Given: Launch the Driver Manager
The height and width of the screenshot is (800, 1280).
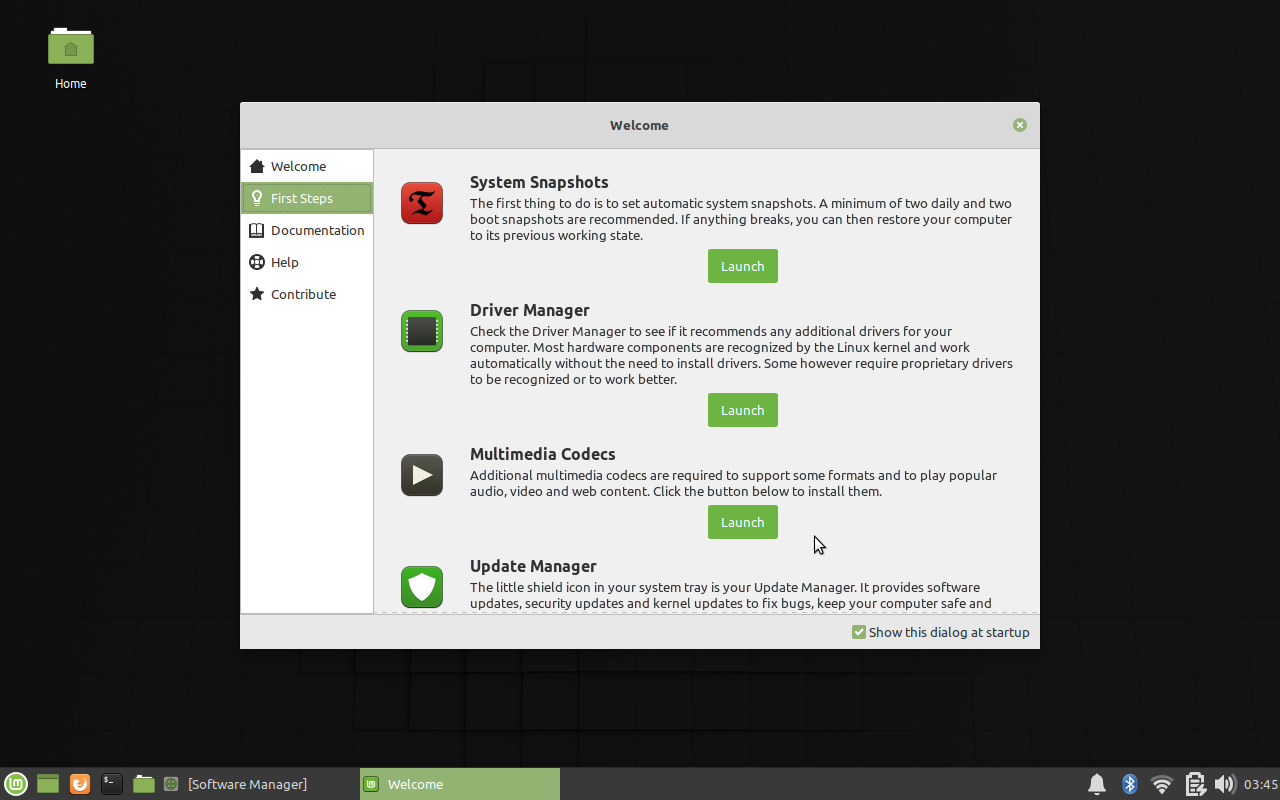Looking at the screenshot, I should pyautogui.click(x=742, y=410).
